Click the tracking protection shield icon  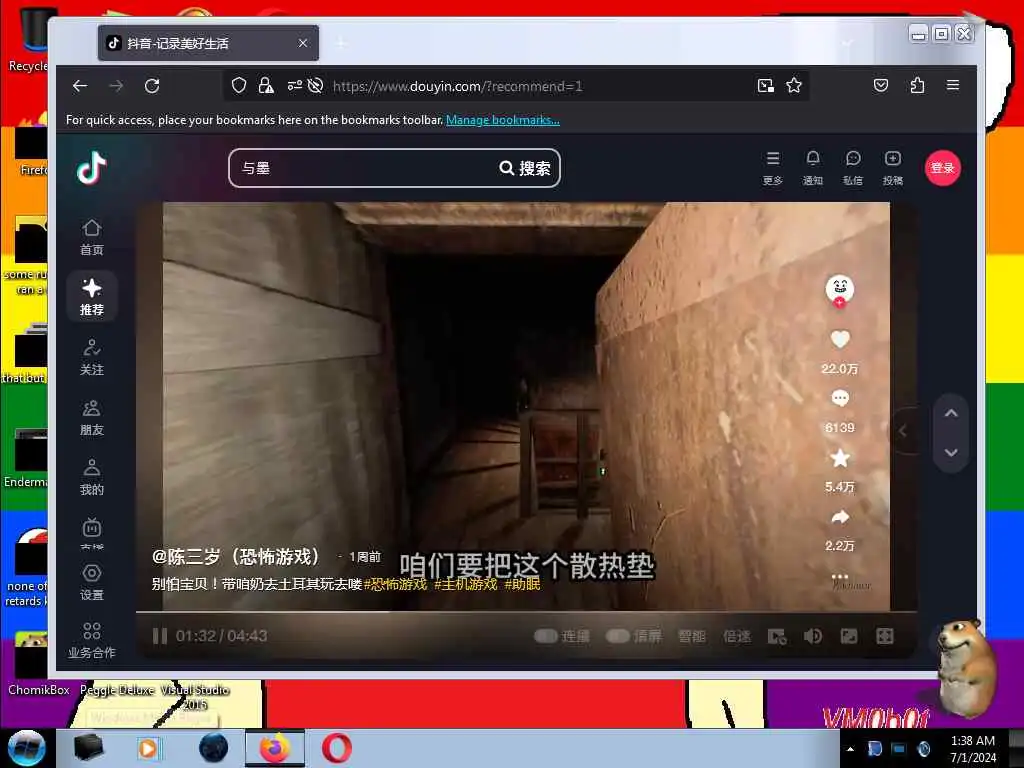click(x=239, y=86)
